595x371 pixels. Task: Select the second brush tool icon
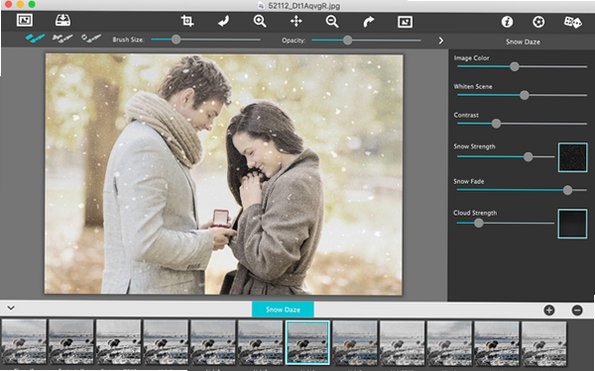pyautogui.click(x=63, y=38)
